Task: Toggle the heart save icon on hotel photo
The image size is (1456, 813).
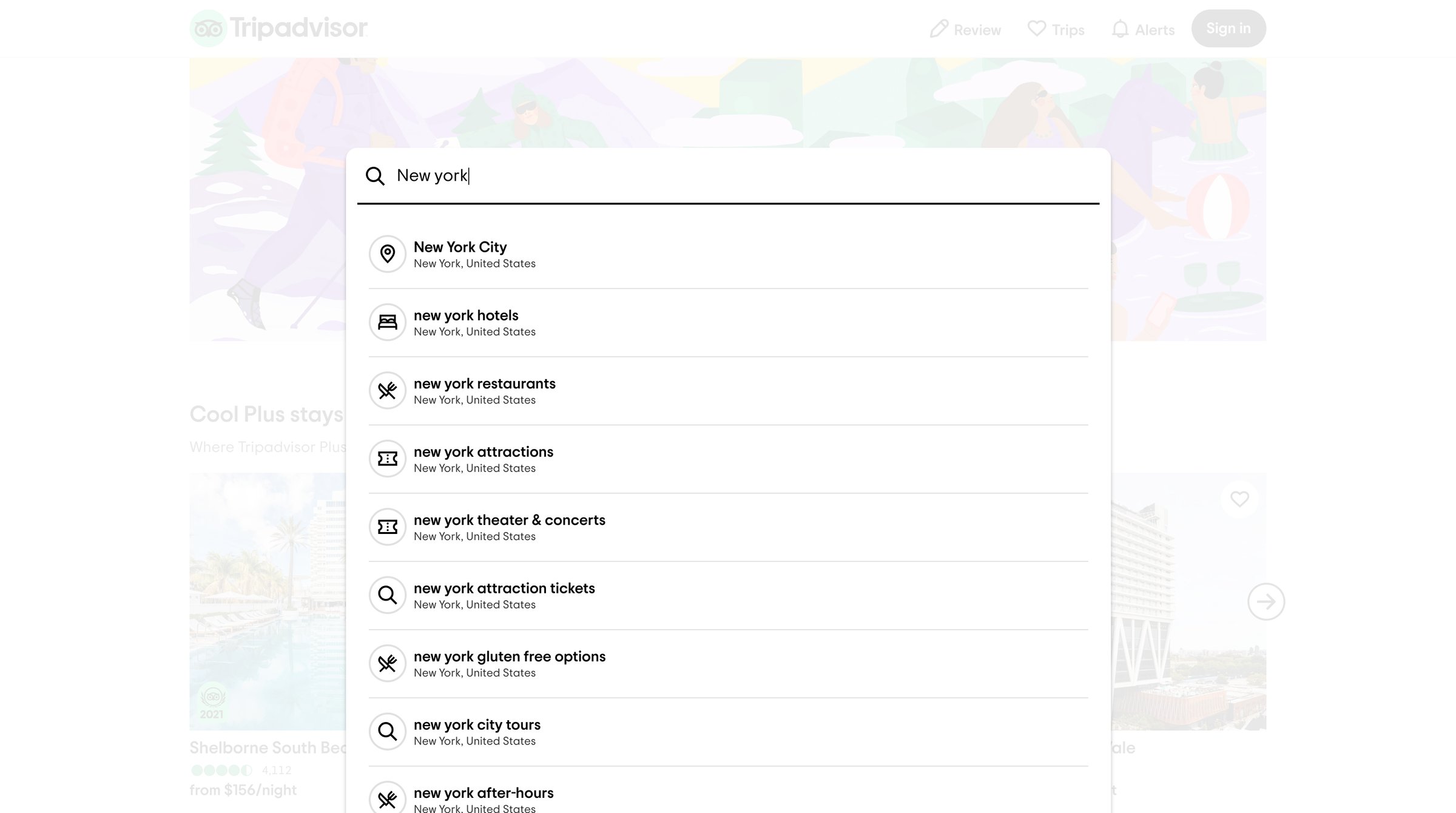Action: [x=1239, y=499]
